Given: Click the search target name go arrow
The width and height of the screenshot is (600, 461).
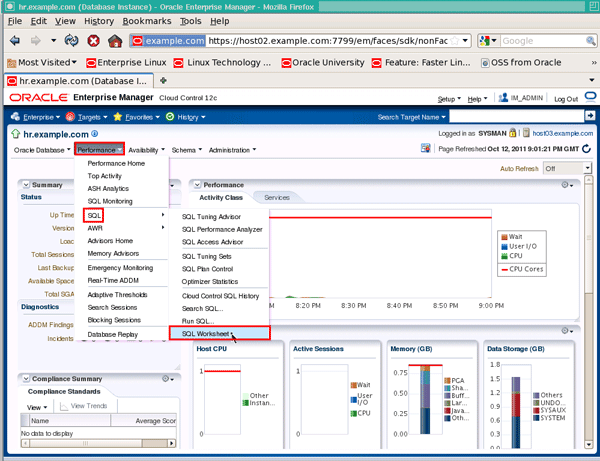Looking at the screenshot, I should click(x=589, y=117).
